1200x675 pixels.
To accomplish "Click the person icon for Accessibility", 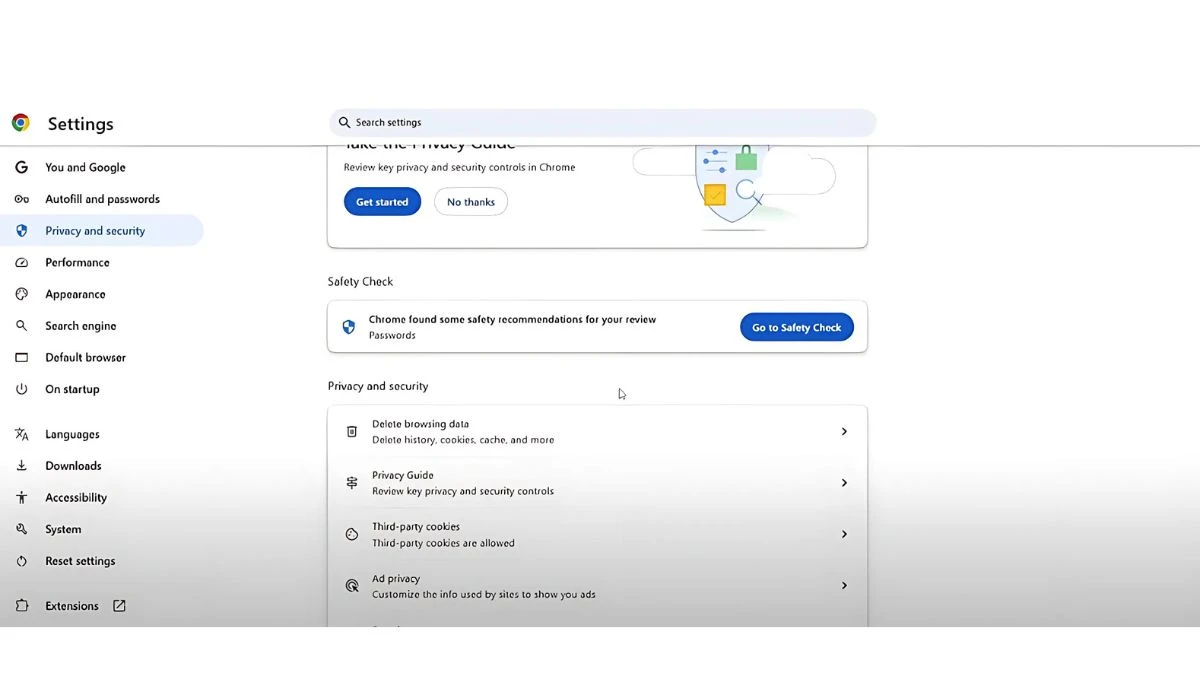I will (21, 497).
